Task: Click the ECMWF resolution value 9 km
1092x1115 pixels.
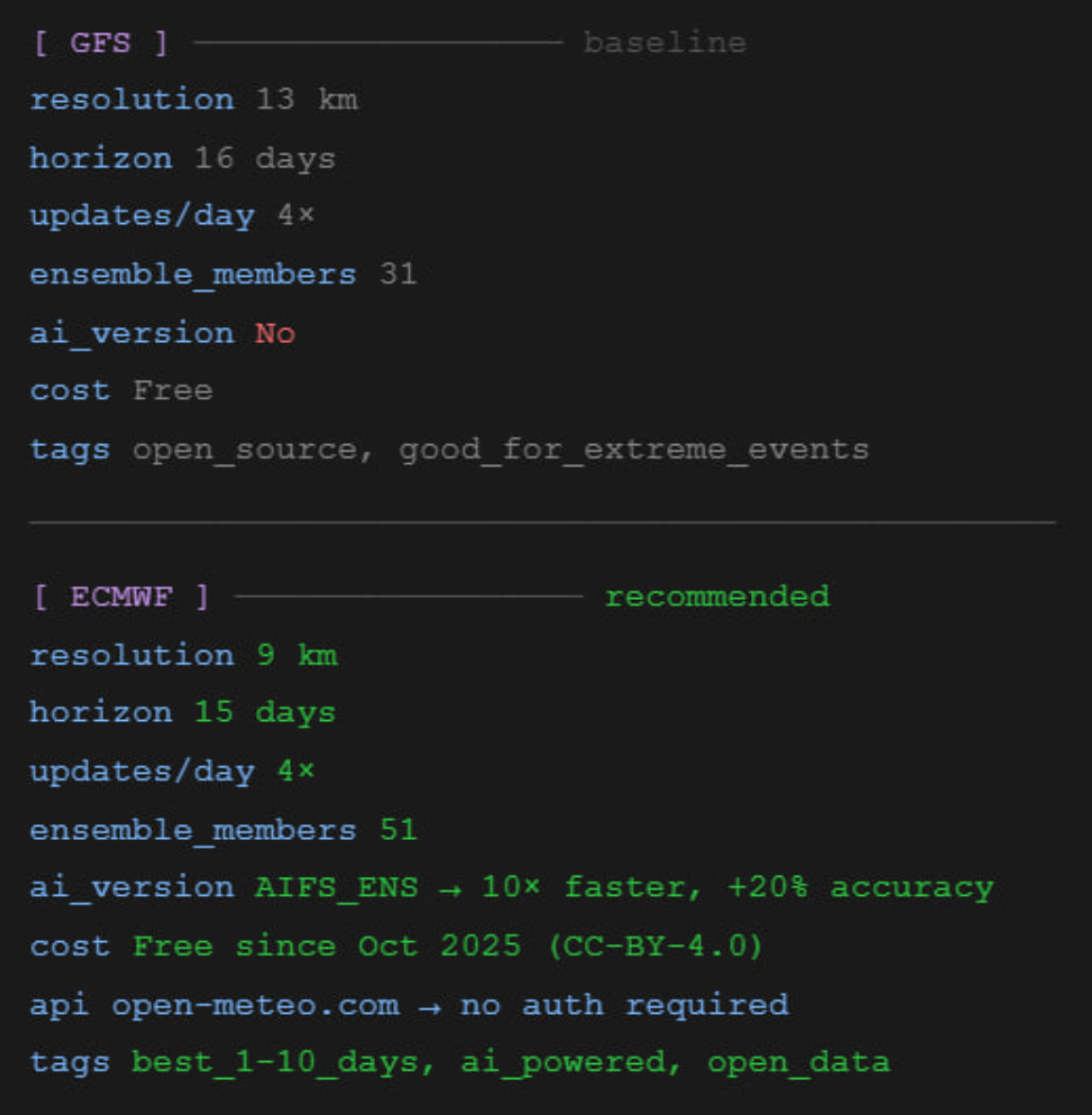Action: pyautogui.click(x=297, y=656)
